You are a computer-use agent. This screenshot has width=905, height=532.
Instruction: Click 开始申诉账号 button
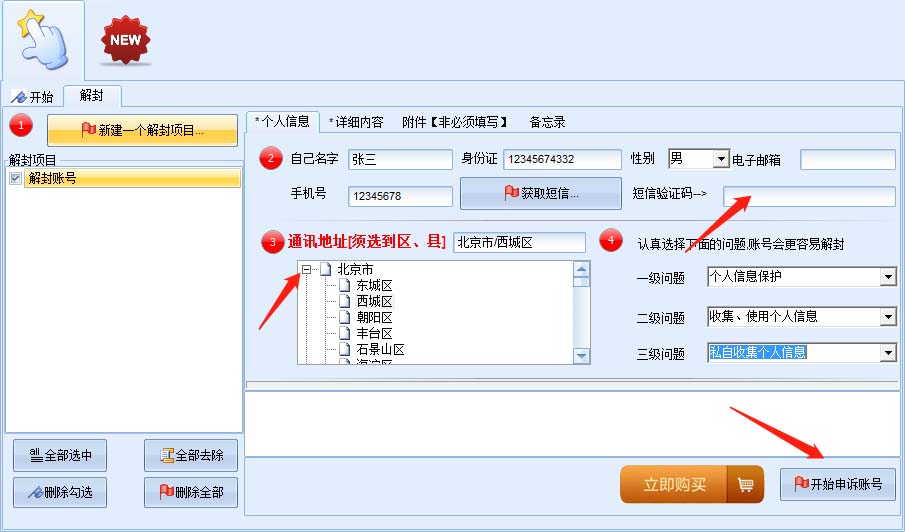[837, 484]
